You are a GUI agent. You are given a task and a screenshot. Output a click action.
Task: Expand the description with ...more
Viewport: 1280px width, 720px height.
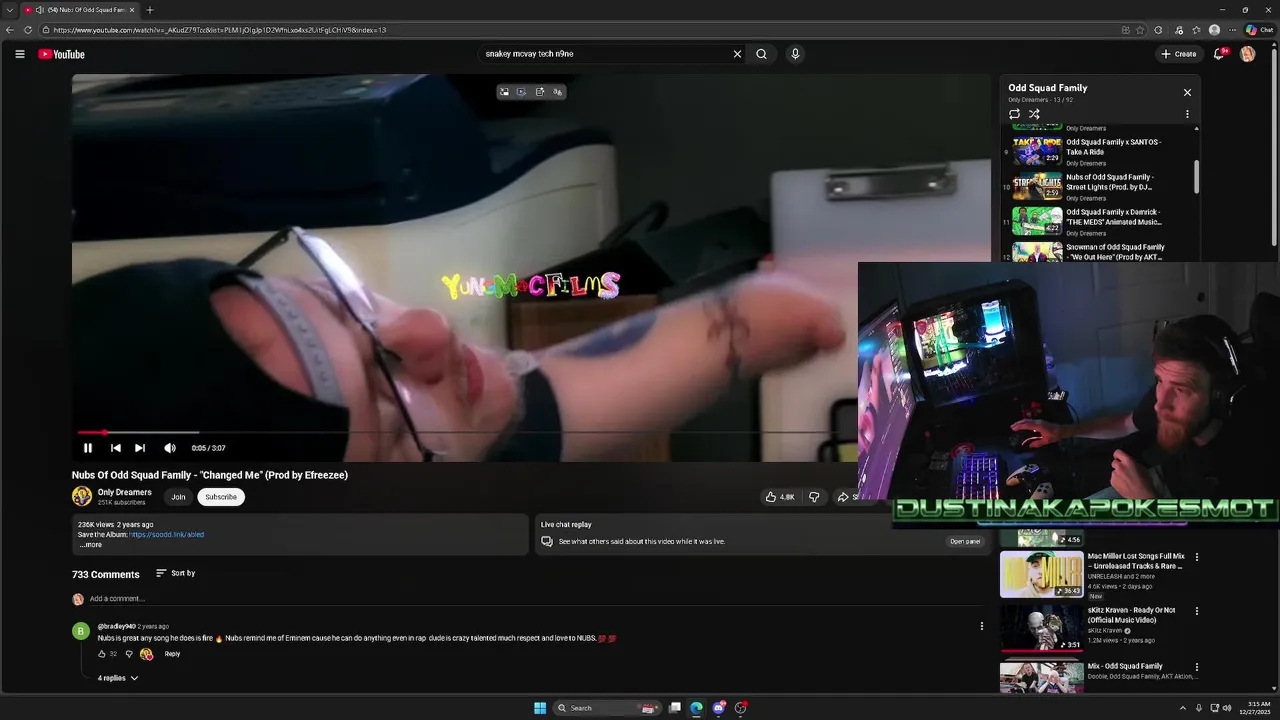click(91, 545)
